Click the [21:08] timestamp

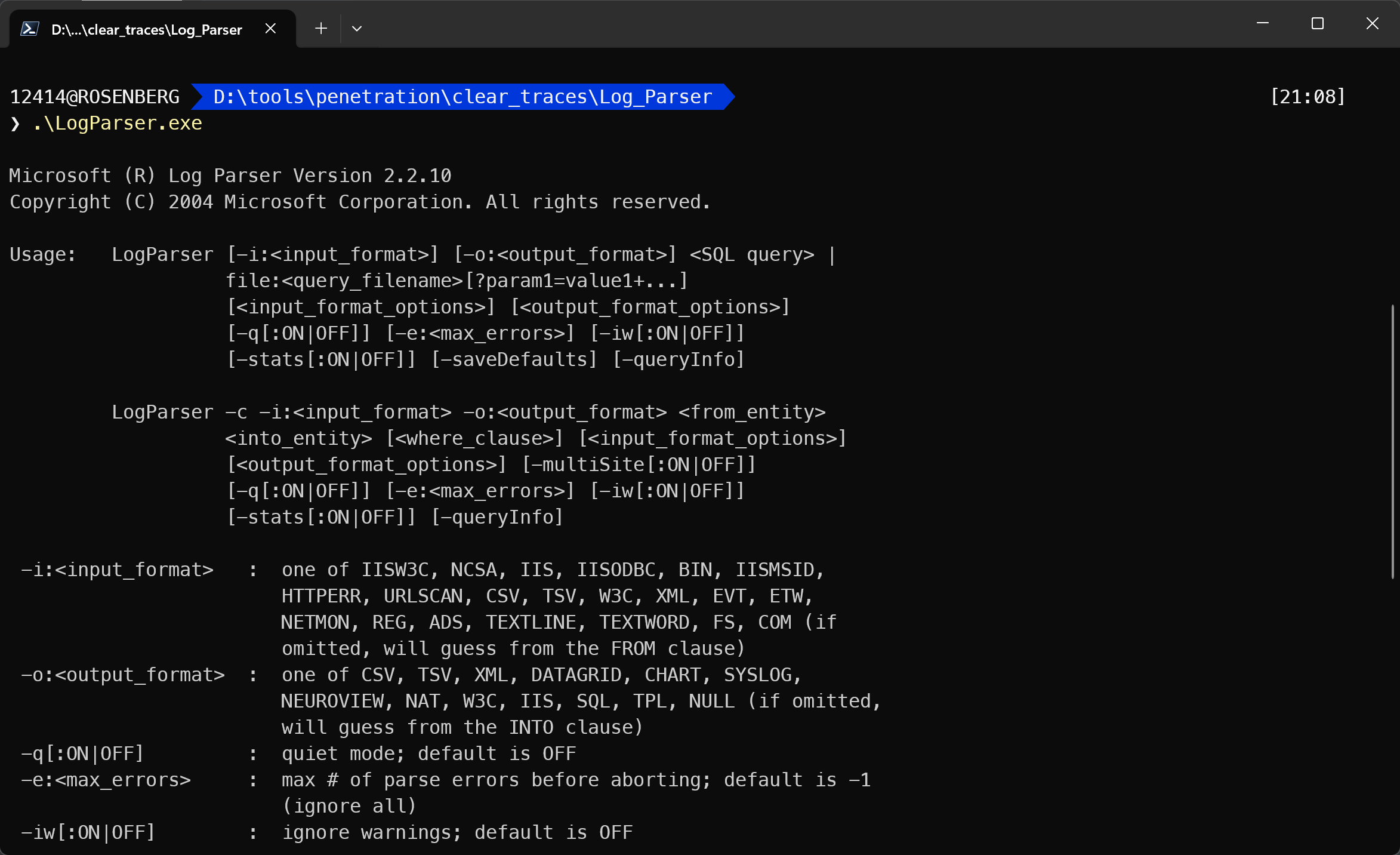pos(1308,97)
